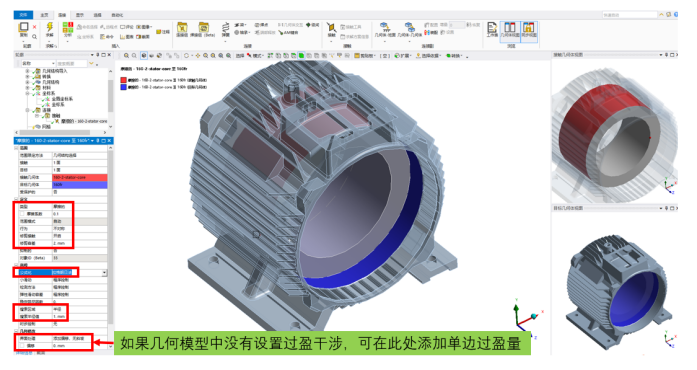
Task: Open the 公式化 (Formulation) dropdown arrow
Action: [x=104, y=273]
